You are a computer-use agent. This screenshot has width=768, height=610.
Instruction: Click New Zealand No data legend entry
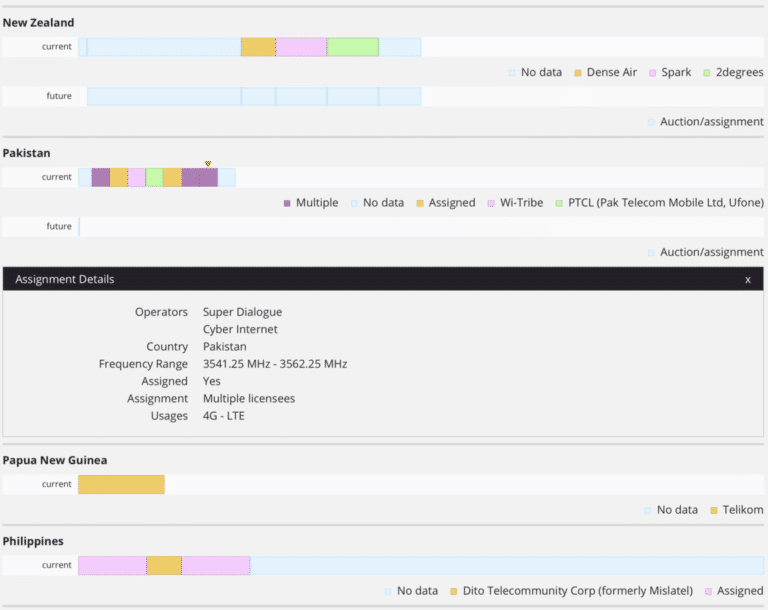pos(535,73)
